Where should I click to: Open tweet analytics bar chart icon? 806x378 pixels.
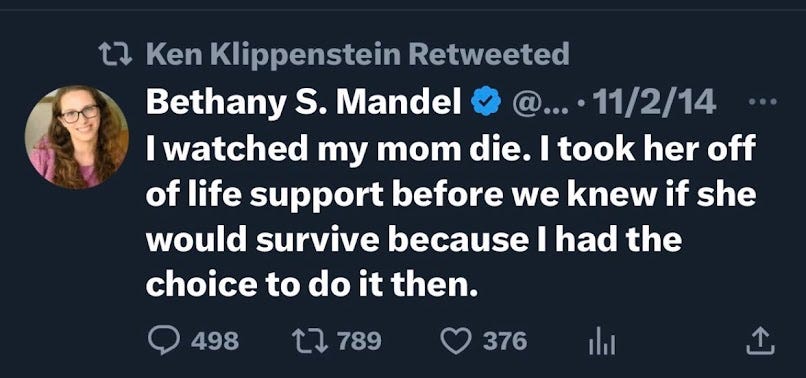[x=602, y=342]
